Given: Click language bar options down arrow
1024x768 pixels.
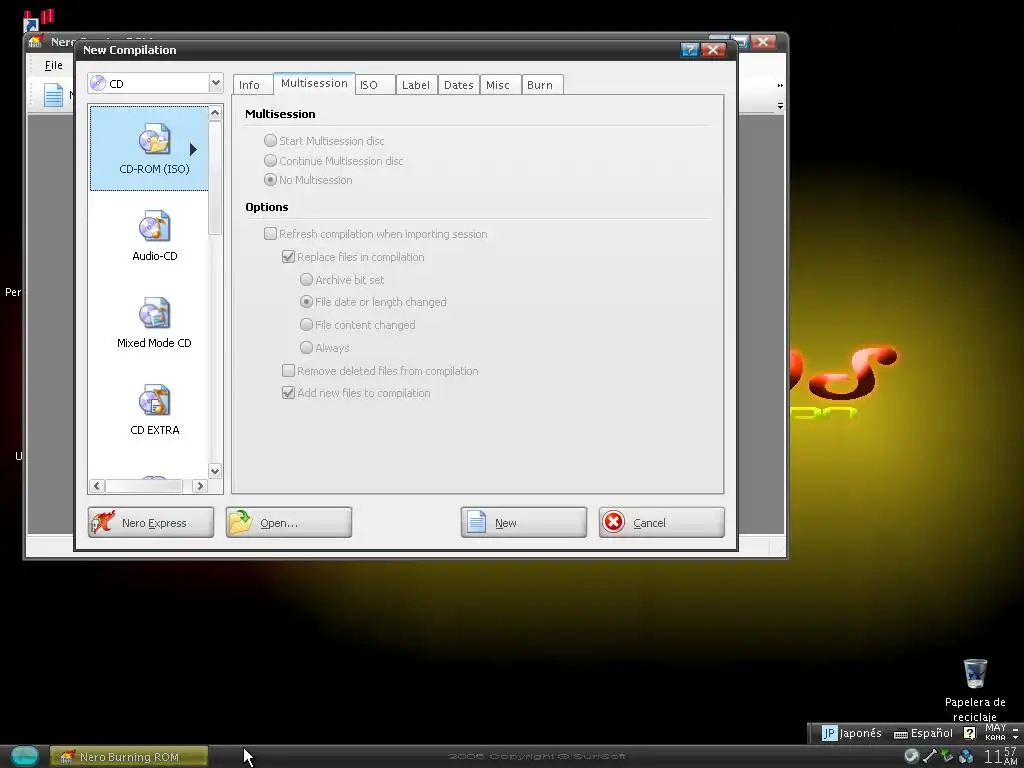Looking at the screenshot, I should click(1016, 737).
